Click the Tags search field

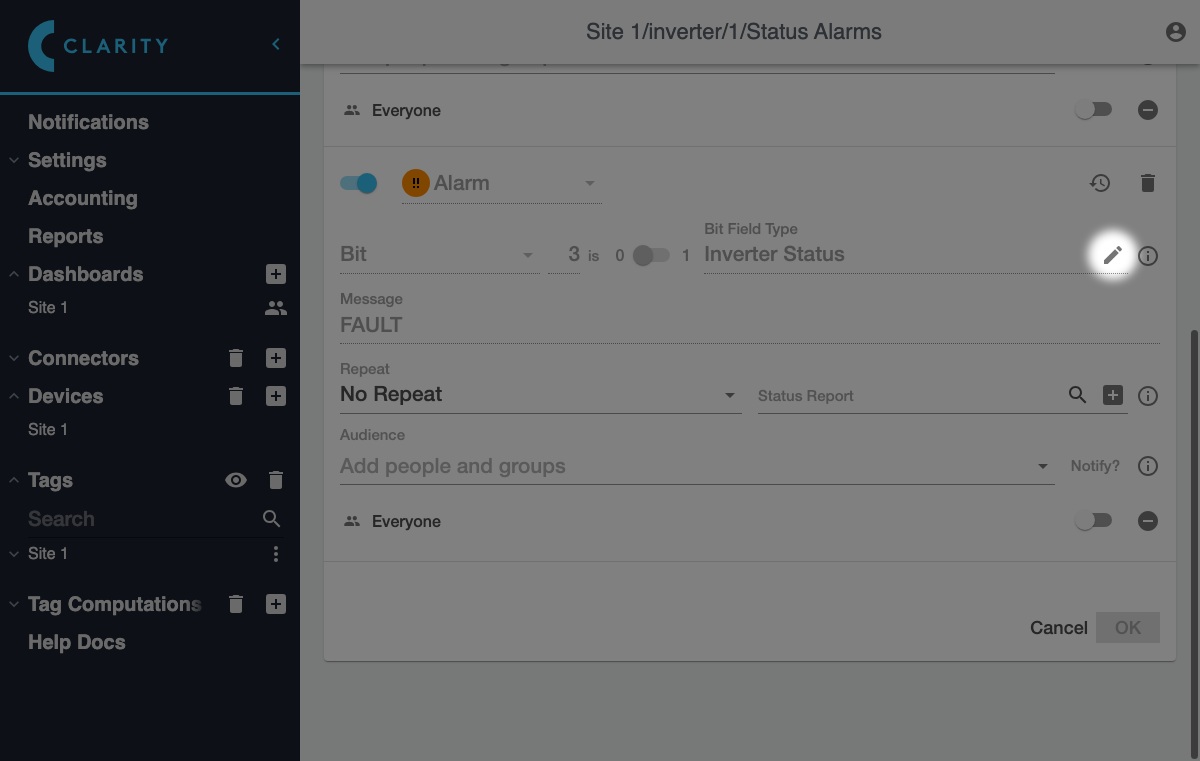(140, 519)
